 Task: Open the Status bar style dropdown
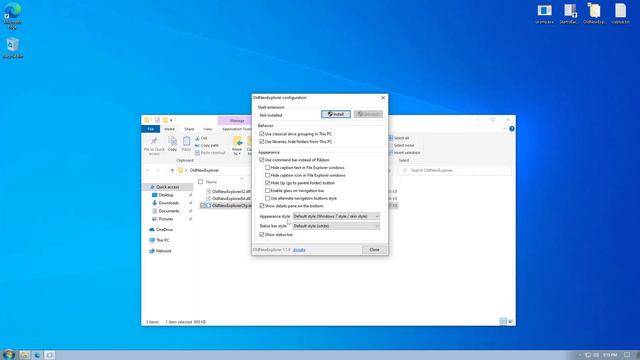pos(336,226)
